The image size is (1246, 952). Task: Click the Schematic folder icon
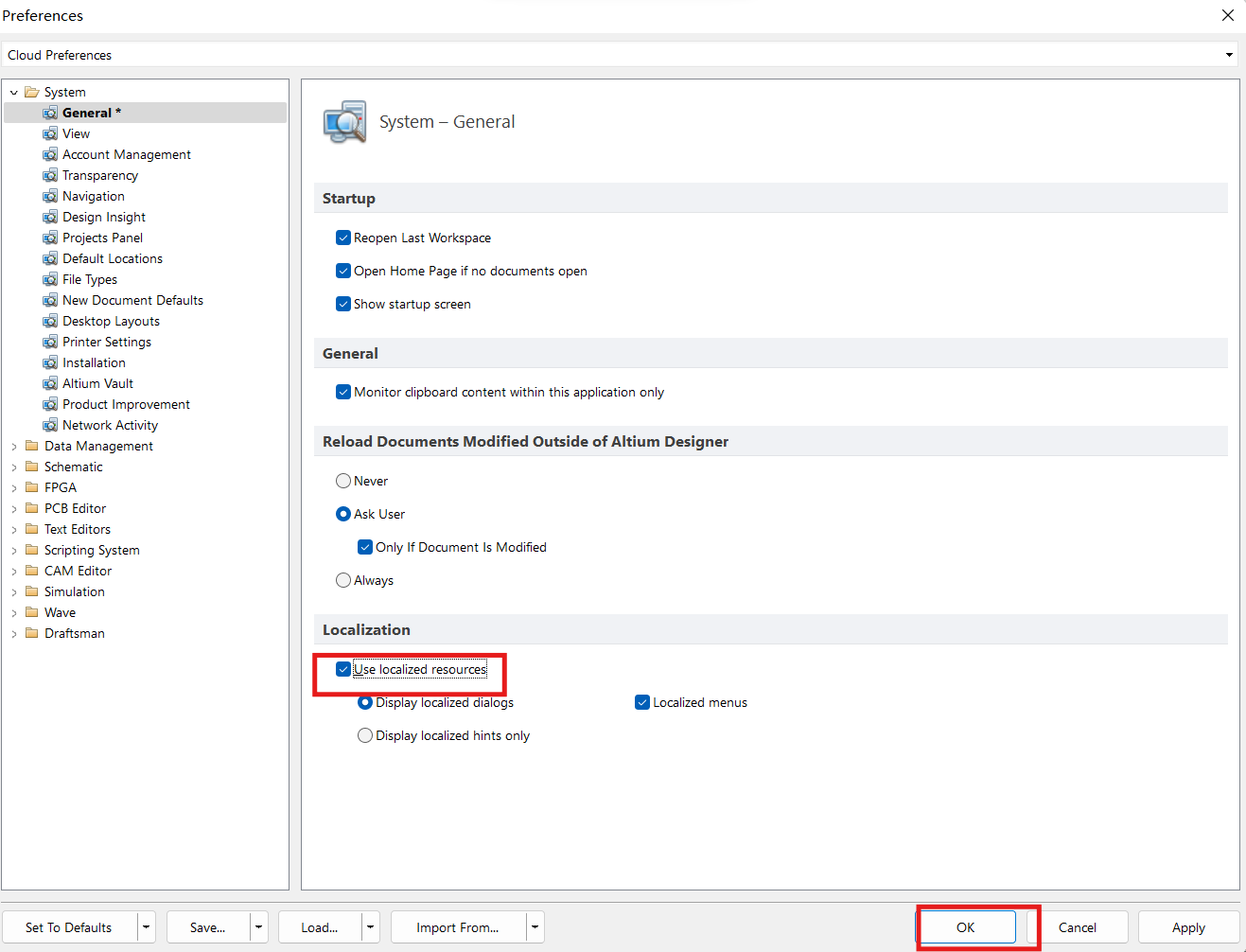[x=32, y=467]
